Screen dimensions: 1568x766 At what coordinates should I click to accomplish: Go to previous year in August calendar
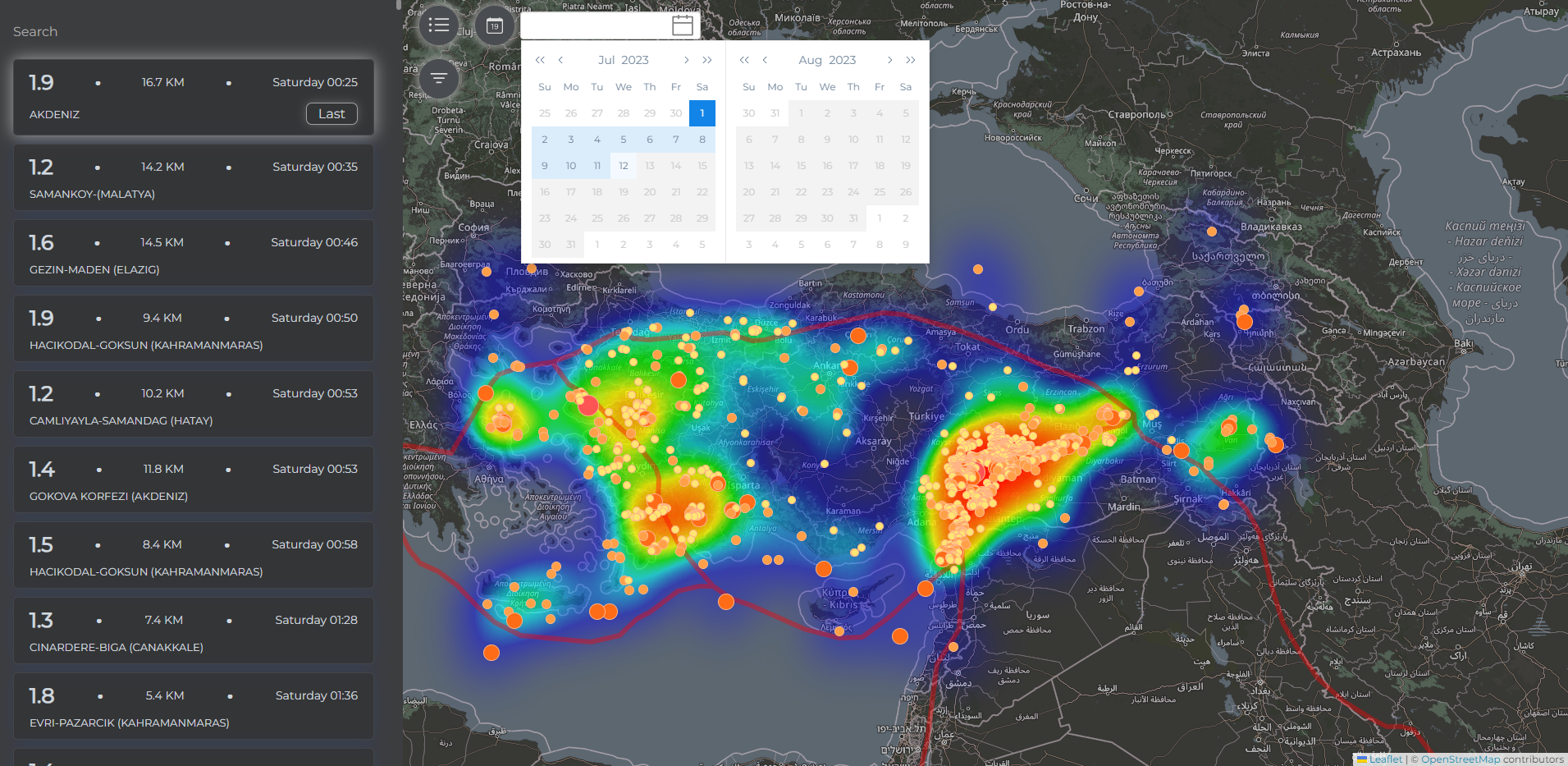744,60
